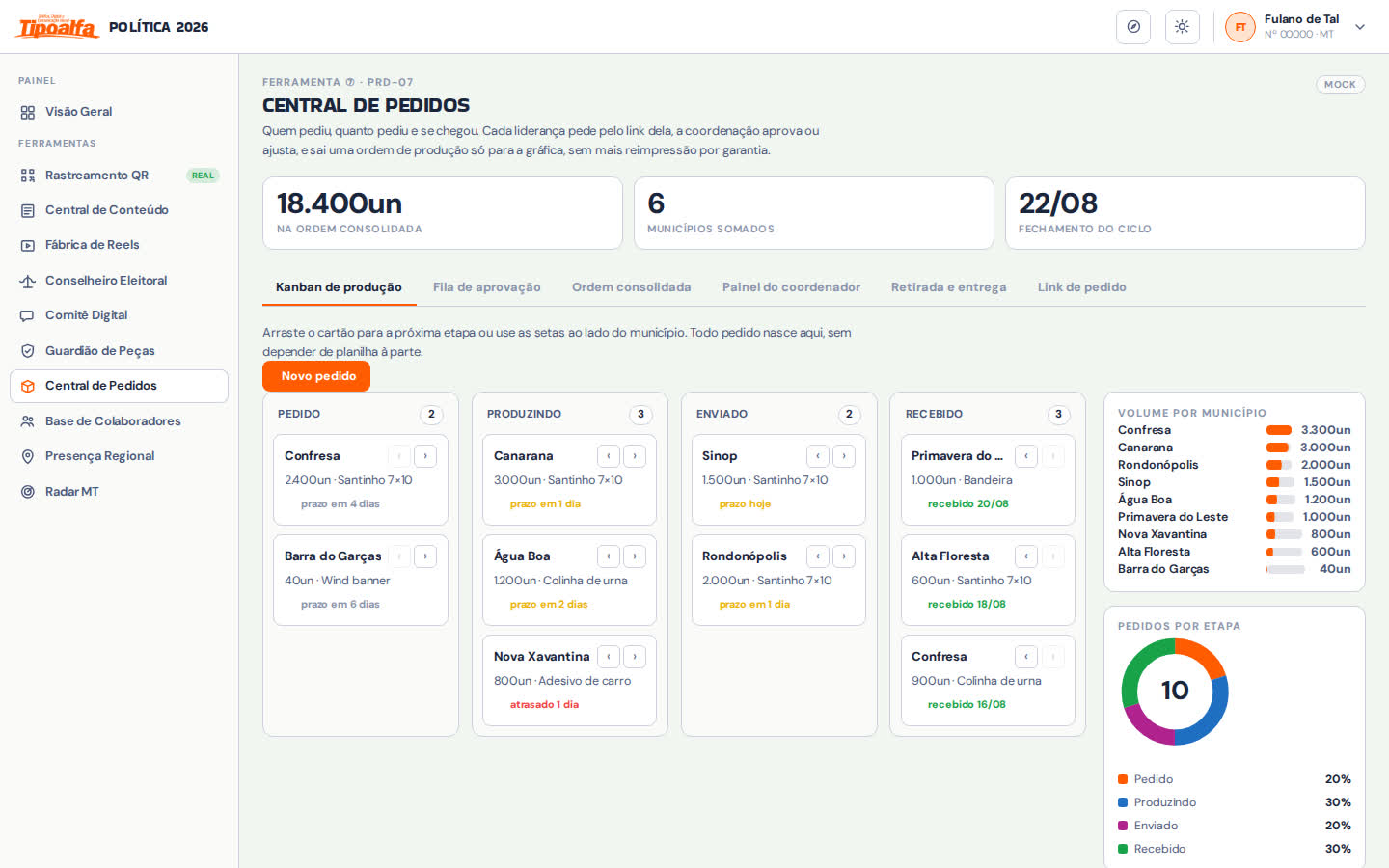Click the Central de Pedidos box icon
The width and height of the screenshot is (1389, 868).
coord(28,386)
